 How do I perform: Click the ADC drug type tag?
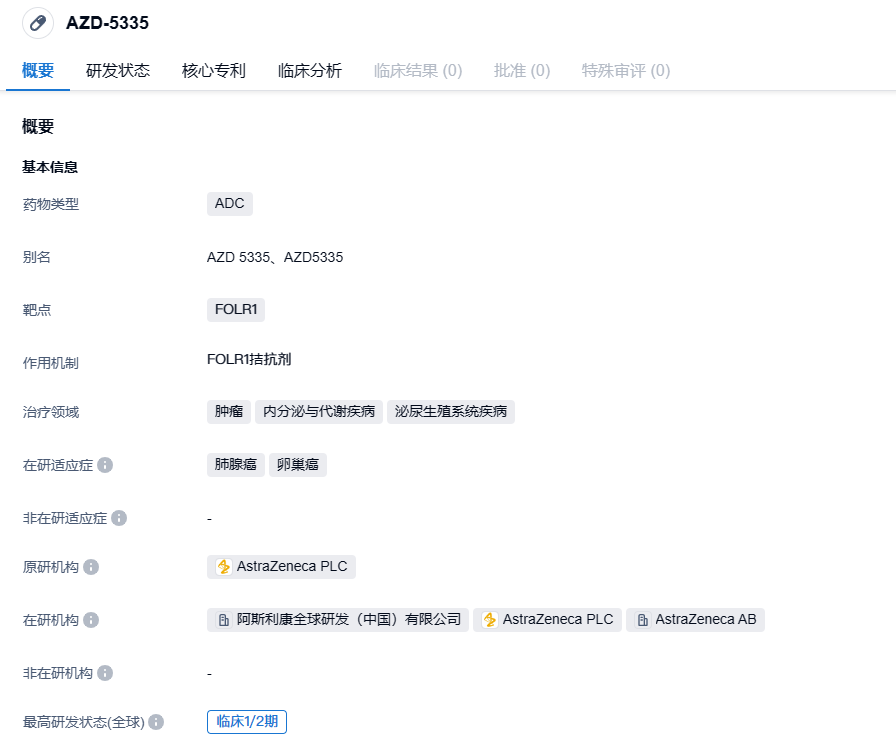(x=229, y=204)
